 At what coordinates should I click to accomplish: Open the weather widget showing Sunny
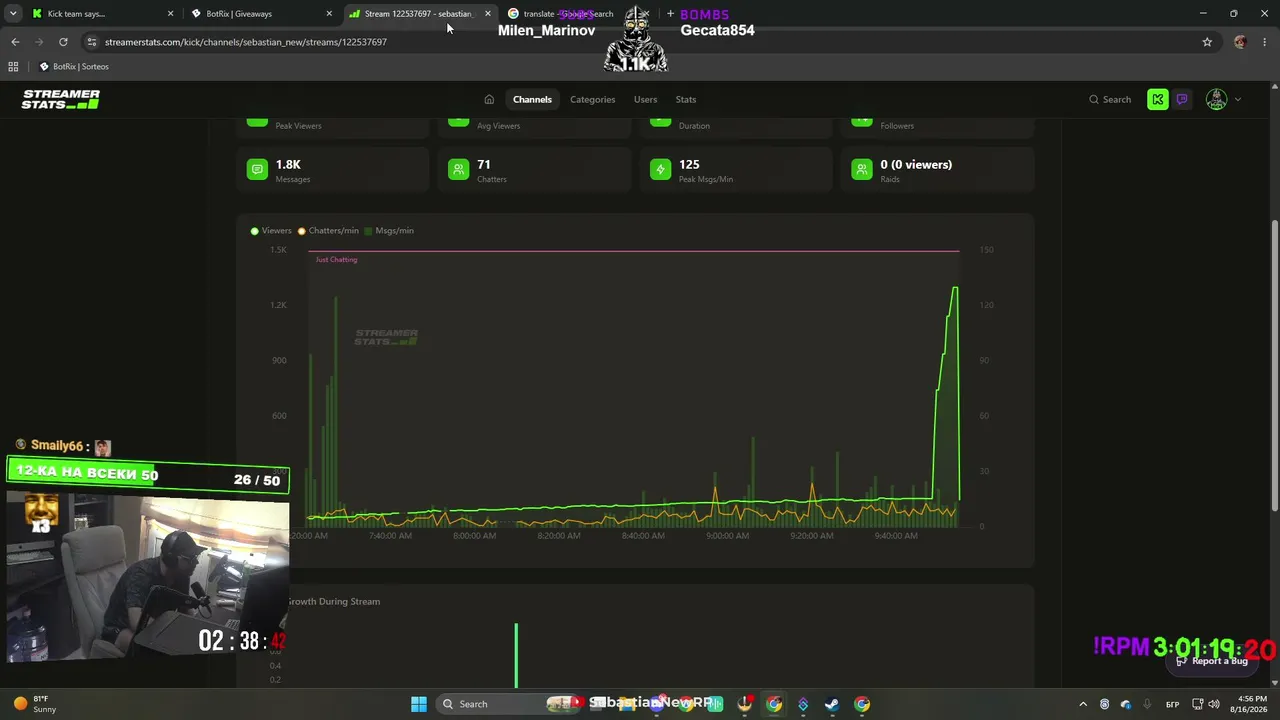[36, 704]
